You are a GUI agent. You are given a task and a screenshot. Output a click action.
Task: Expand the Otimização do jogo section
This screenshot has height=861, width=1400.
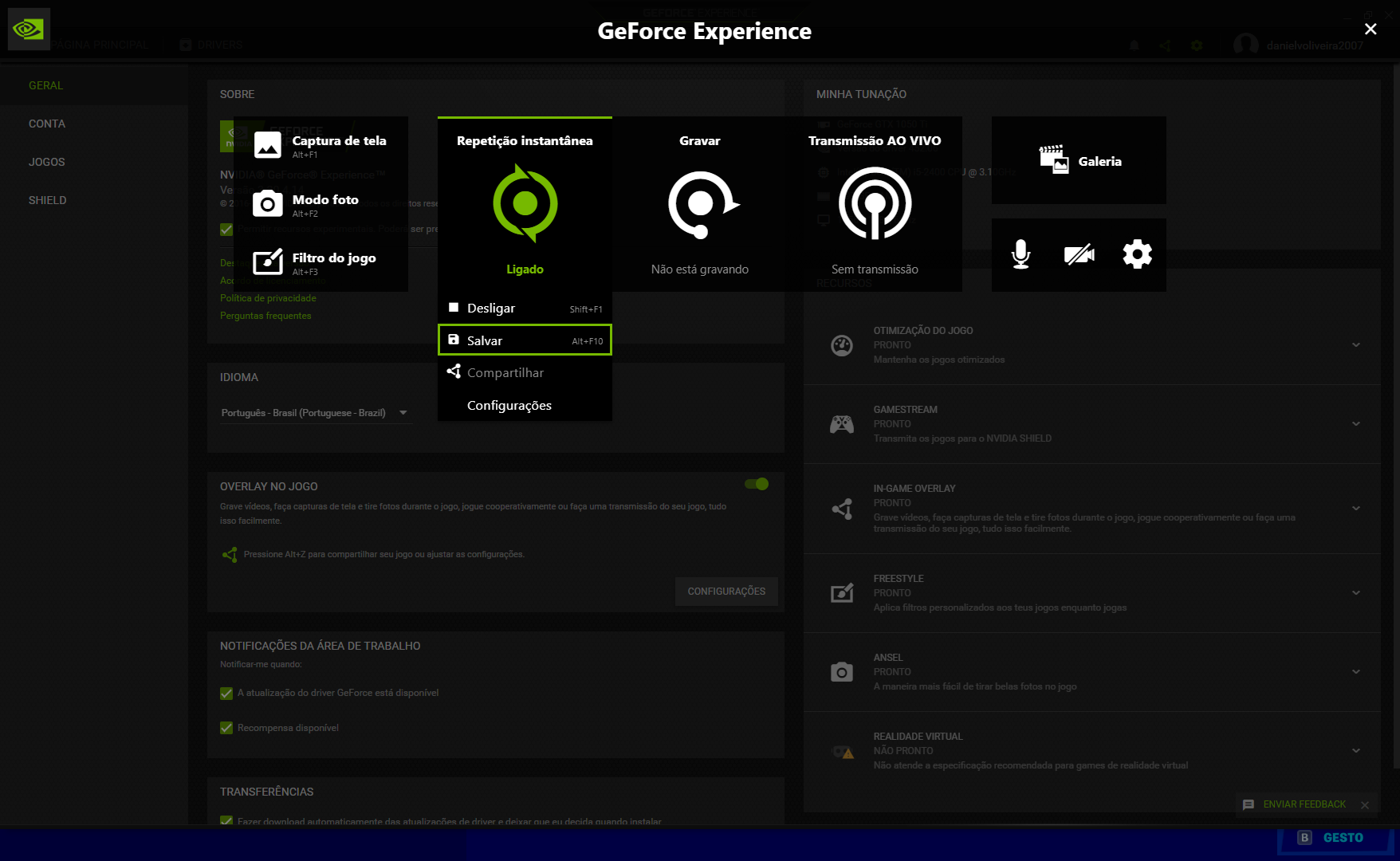click(1356, 345)
